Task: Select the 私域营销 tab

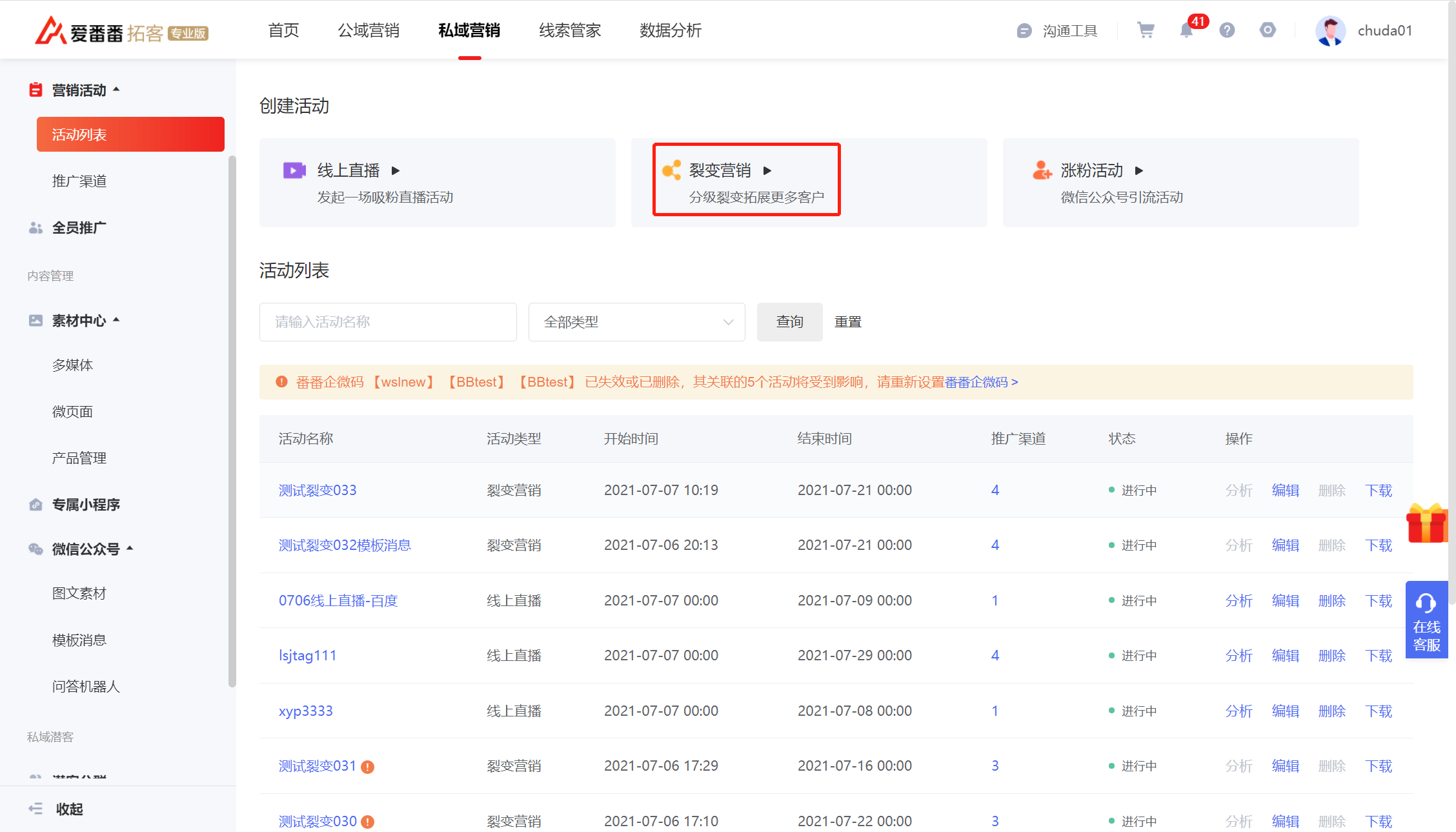Action: coord(469,30)
